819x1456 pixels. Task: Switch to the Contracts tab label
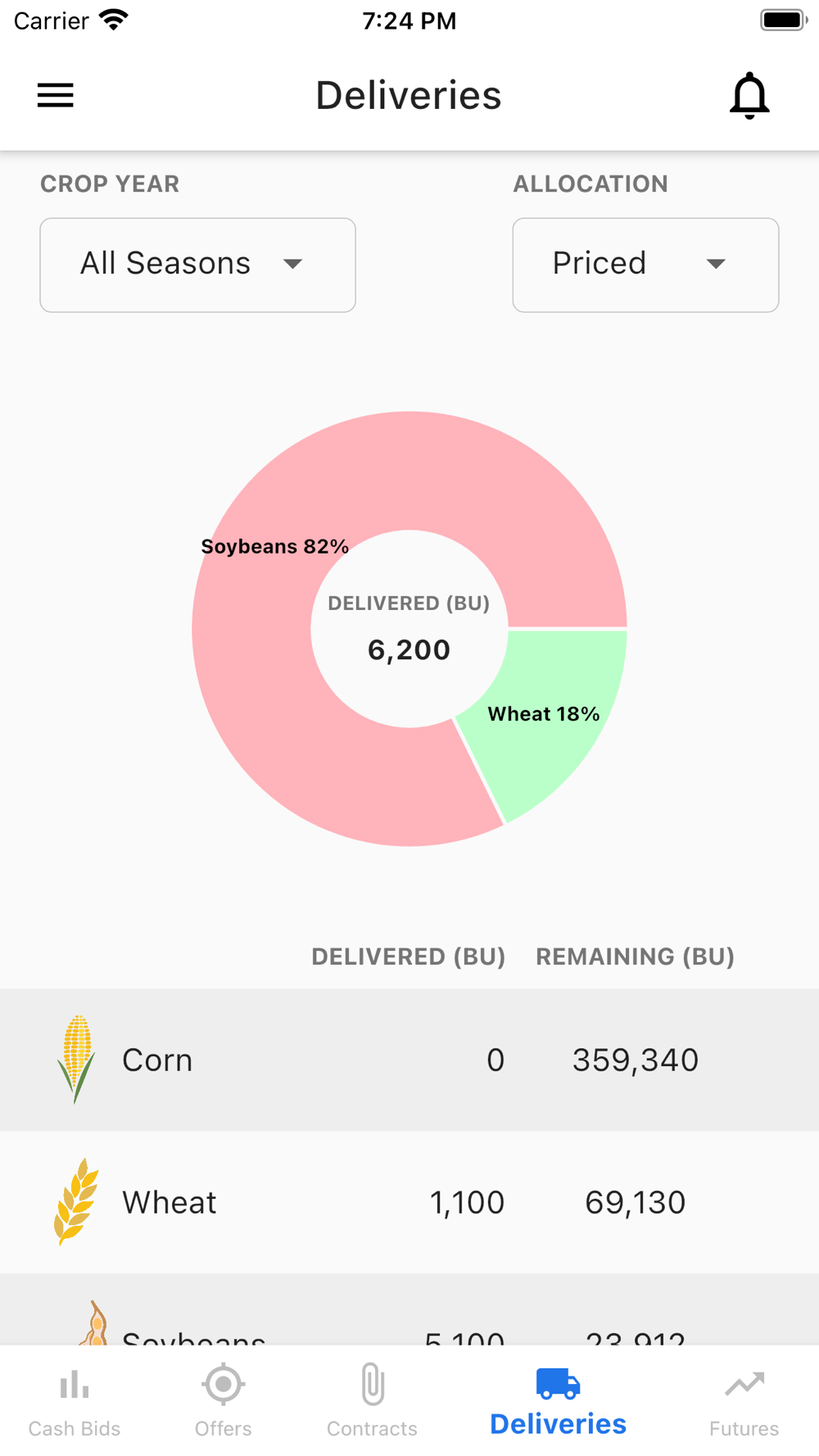pyautogui.click(x=373, y=1429)
